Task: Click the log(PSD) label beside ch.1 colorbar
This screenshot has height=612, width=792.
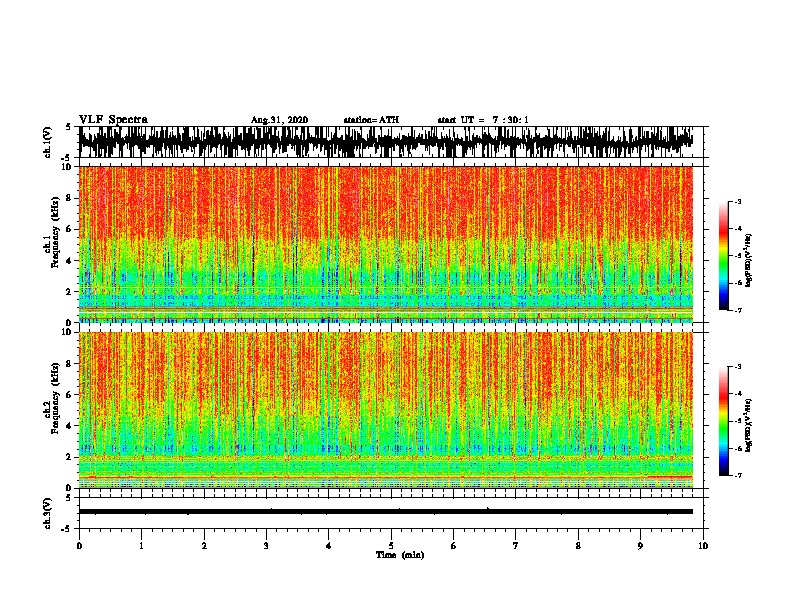Action: pyautogui.click(x=748, y=260)
